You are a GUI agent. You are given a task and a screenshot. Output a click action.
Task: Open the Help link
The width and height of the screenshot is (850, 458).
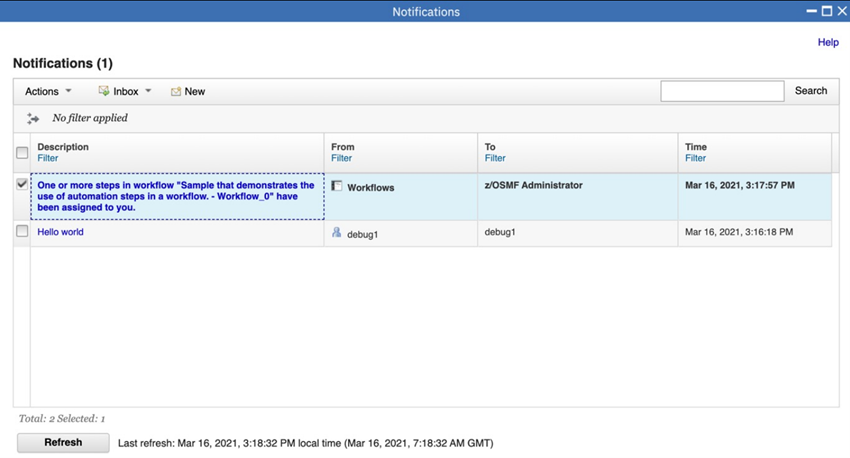point(828,42)
